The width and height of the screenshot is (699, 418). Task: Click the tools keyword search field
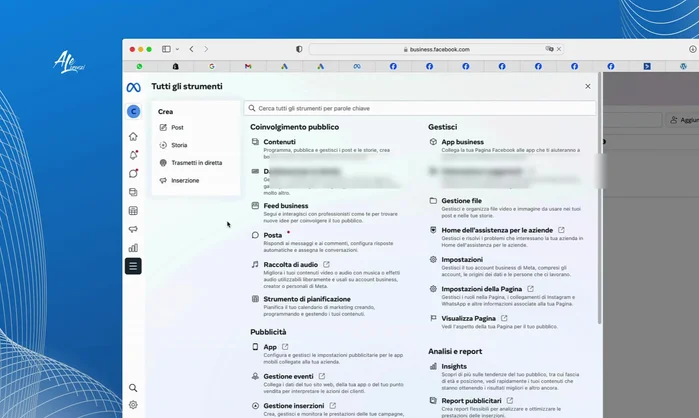click(x=420, y=108)
